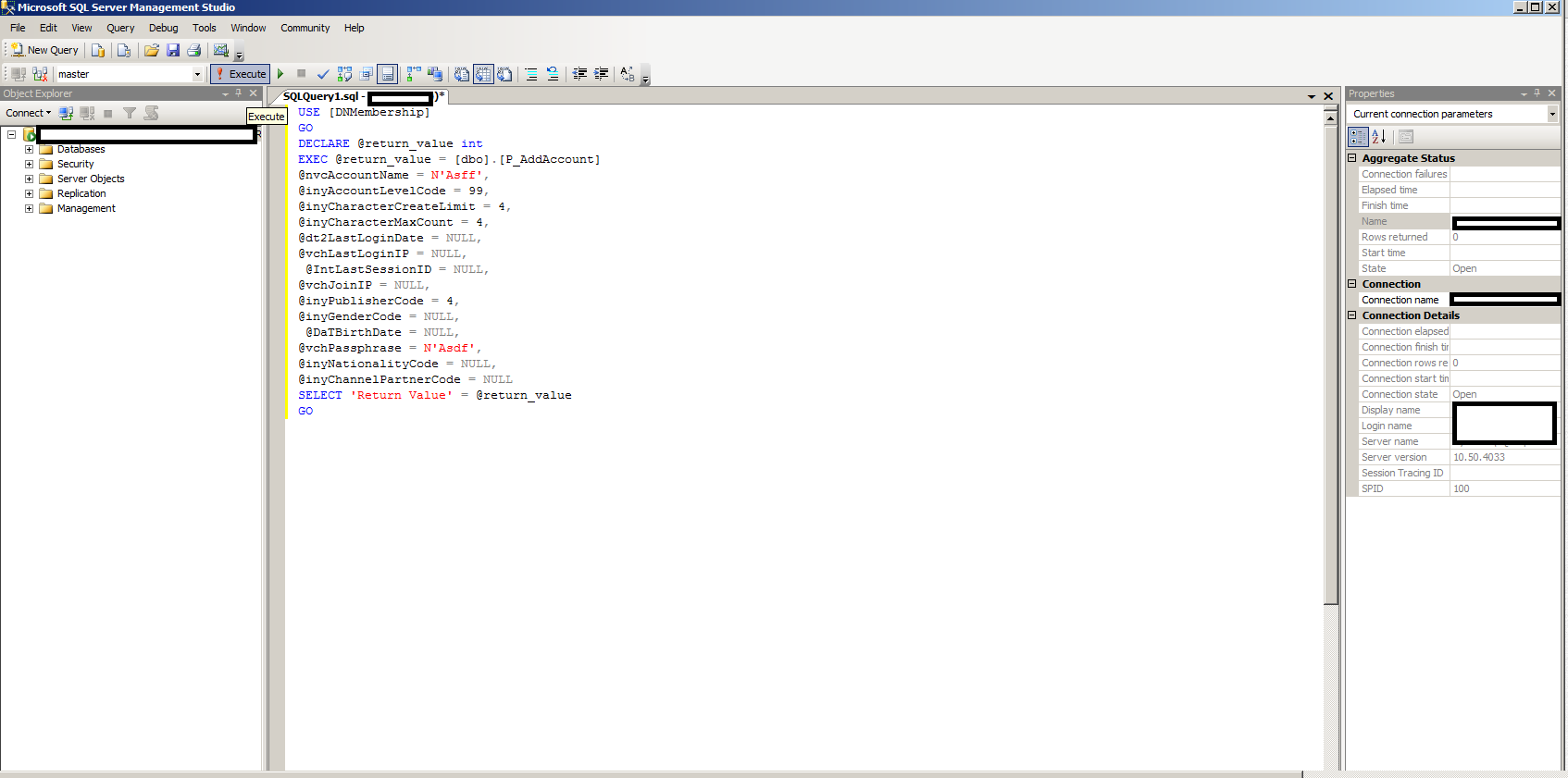The height and width of the screenshot is (778, 1568).
Task: Close the SQLQuery1.sql document tab
Action: pos(1328,96)
